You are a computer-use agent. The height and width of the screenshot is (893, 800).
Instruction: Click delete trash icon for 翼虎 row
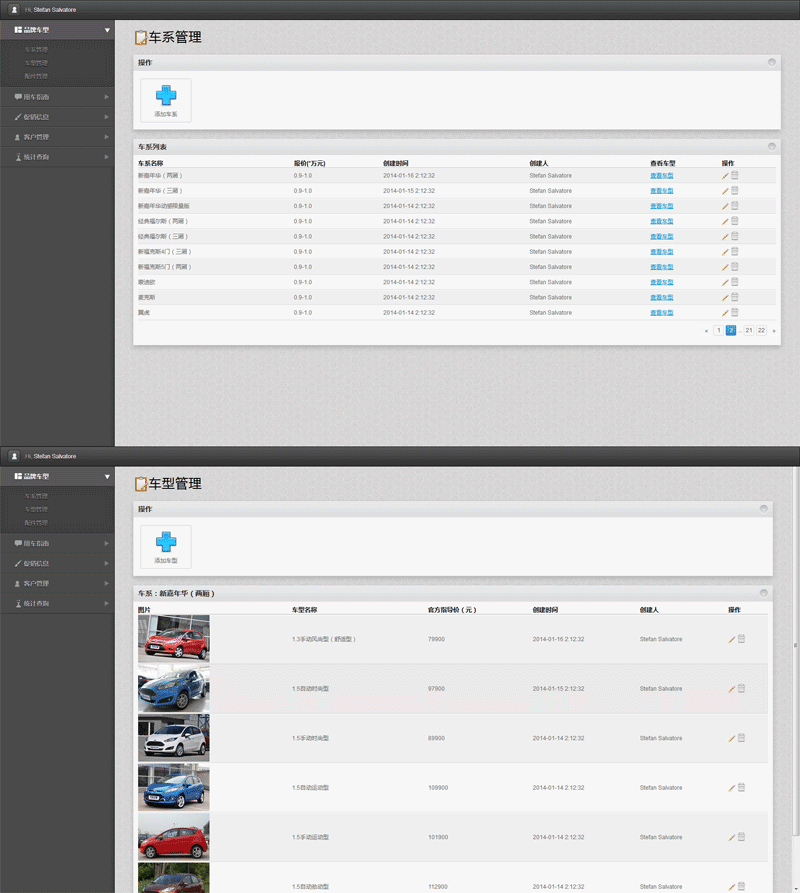[735, 312]
